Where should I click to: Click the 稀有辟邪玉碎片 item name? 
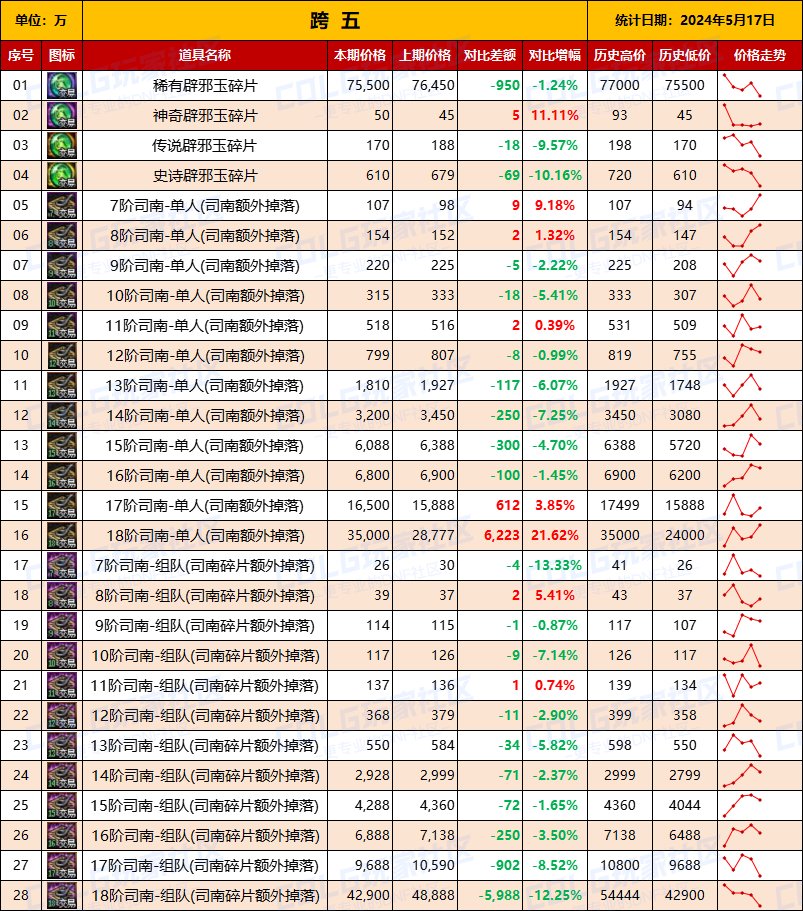pyautogui.click(x=205, y=85)
